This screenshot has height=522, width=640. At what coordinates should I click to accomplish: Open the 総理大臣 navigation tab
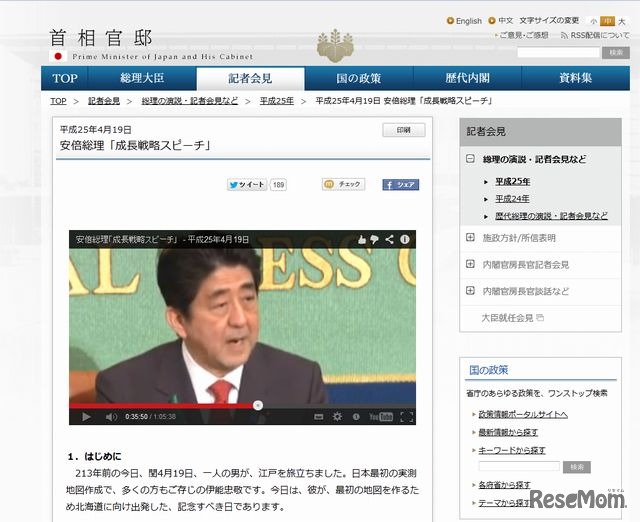[142, 78]
